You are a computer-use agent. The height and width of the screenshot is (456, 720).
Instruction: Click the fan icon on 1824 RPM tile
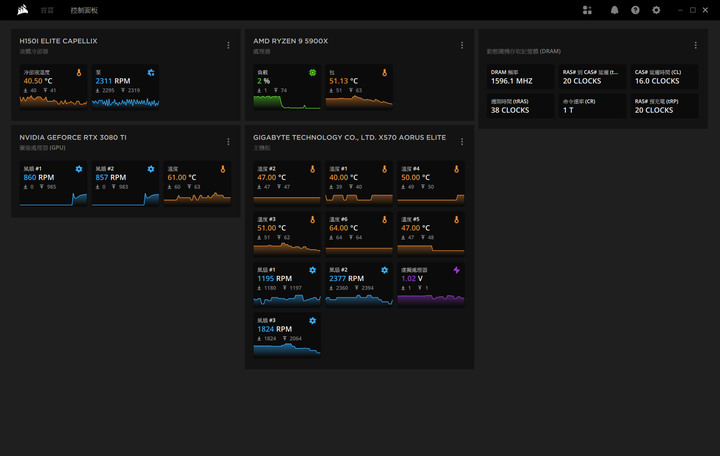(x=313, y=321)
